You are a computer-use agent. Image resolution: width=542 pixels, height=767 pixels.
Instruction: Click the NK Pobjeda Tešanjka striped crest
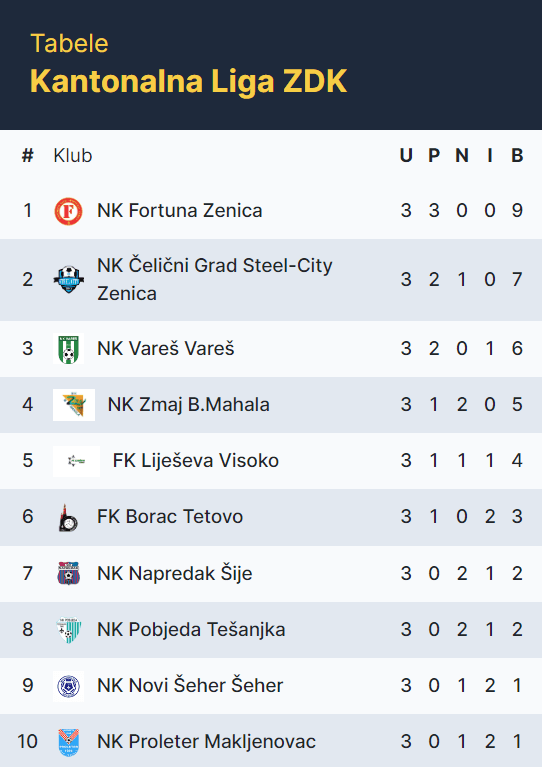(x=68, y=630)
